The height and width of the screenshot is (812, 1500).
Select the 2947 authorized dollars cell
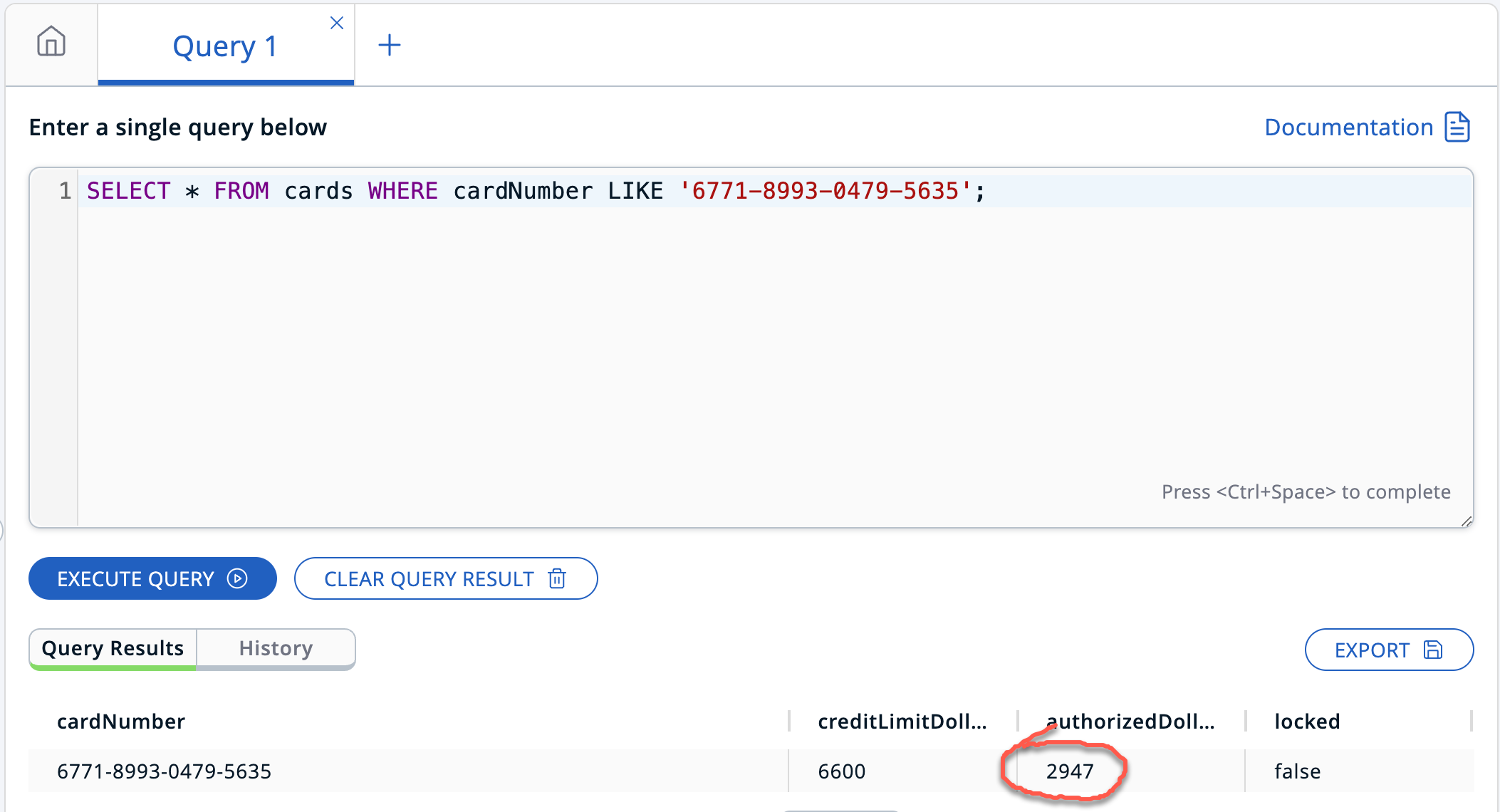(x=1069, y=771)
